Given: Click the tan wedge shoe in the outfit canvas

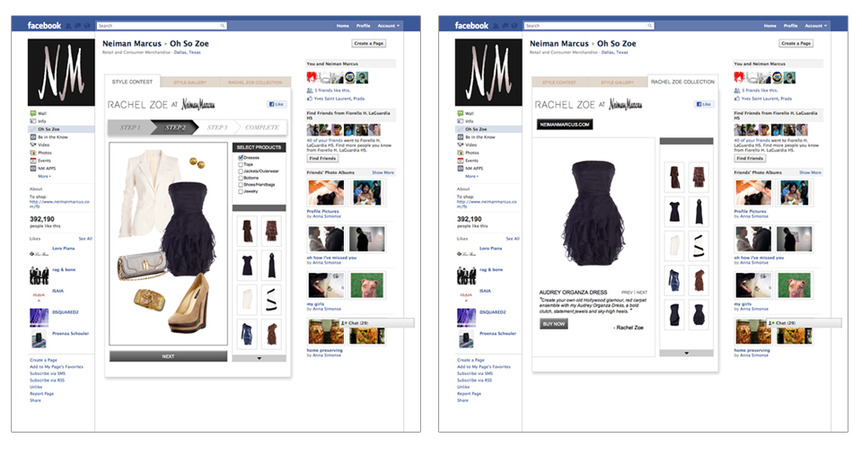Looking at the screenshot, I should click(189, 304).
